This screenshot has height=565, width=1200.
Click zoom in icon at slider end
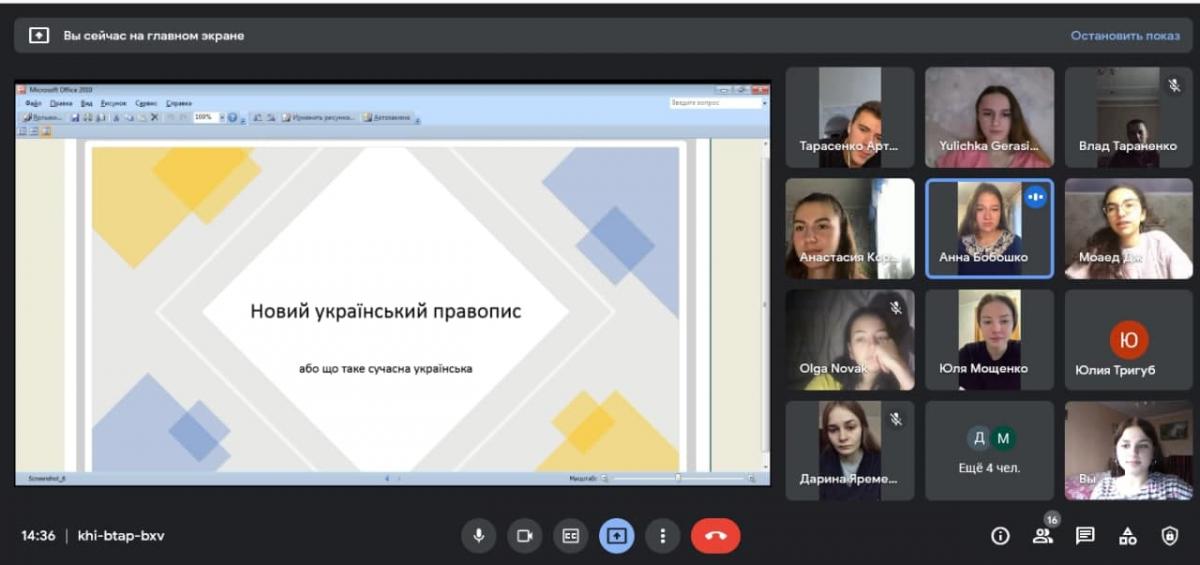pos(751,478)
